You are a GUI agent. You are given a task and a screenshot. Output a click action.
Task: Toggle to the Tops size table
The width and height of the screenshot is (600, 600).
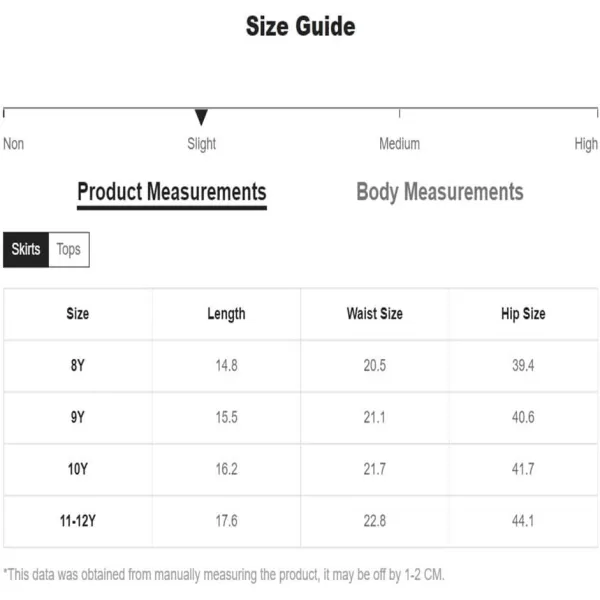click(69, 249)
